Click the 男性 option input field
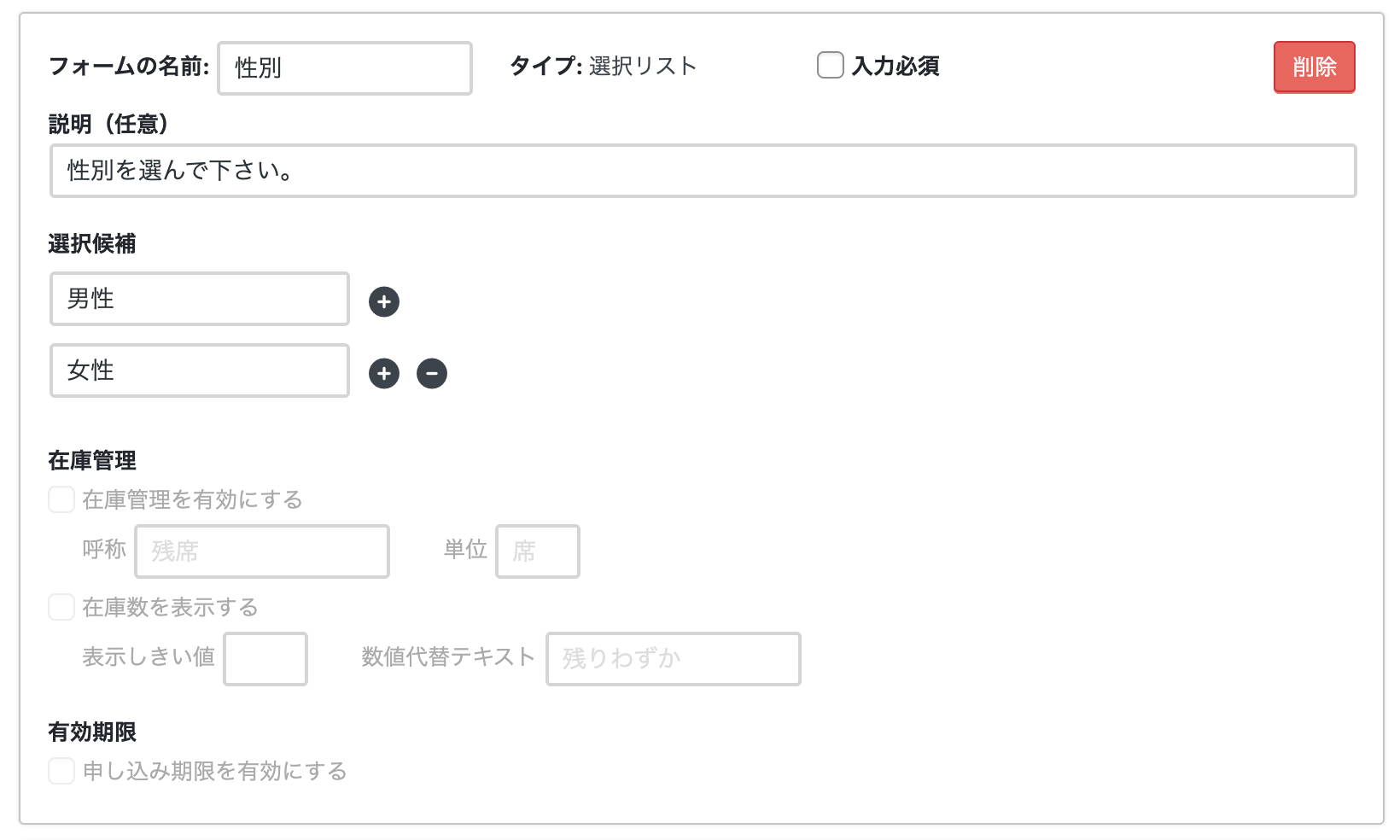This screenshot has width=1400, height=840. point(200,299)
